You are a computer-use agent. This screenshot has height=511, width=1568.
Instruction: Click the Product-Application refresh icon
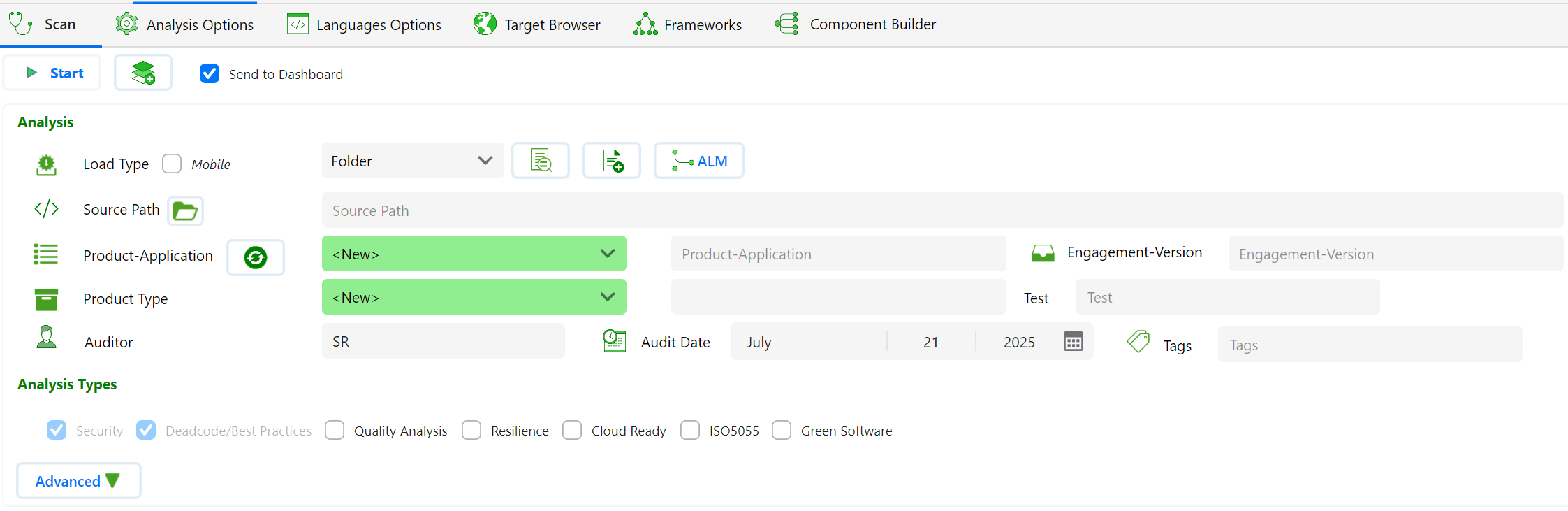coord(256,257)
